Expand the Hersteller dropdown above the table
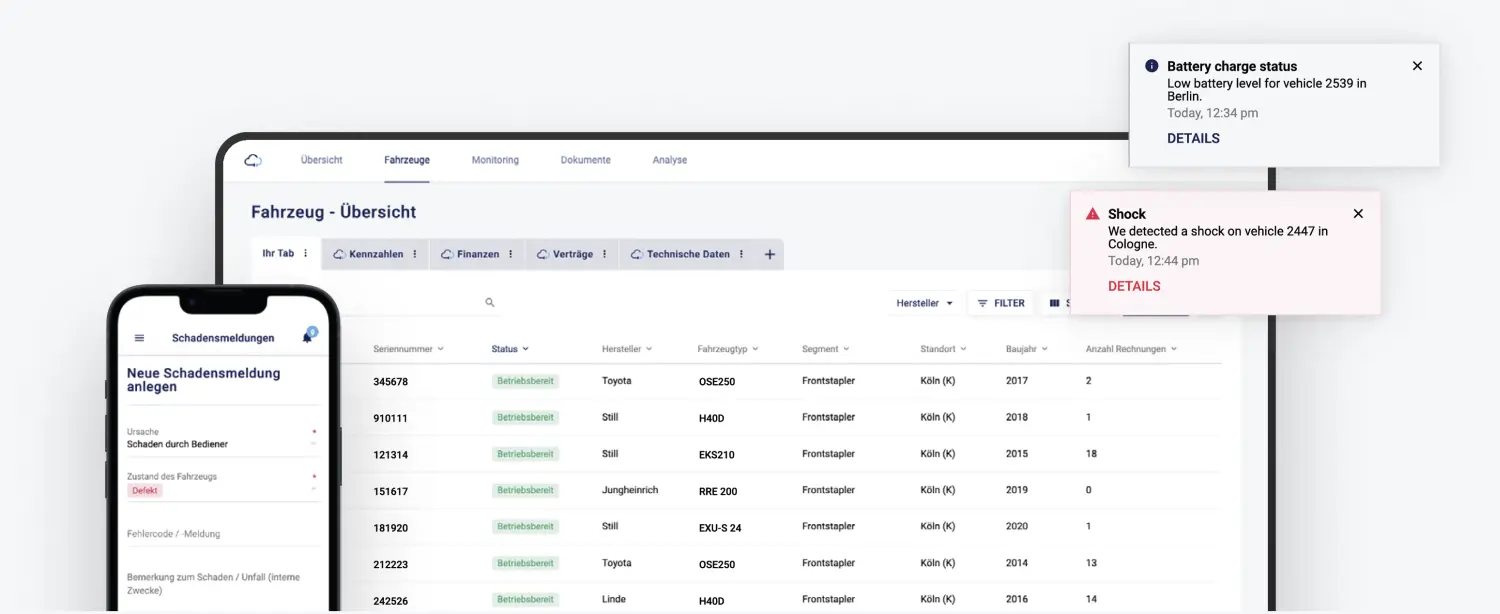This screenshot has height=614, width=1500. tap(924, 303)
